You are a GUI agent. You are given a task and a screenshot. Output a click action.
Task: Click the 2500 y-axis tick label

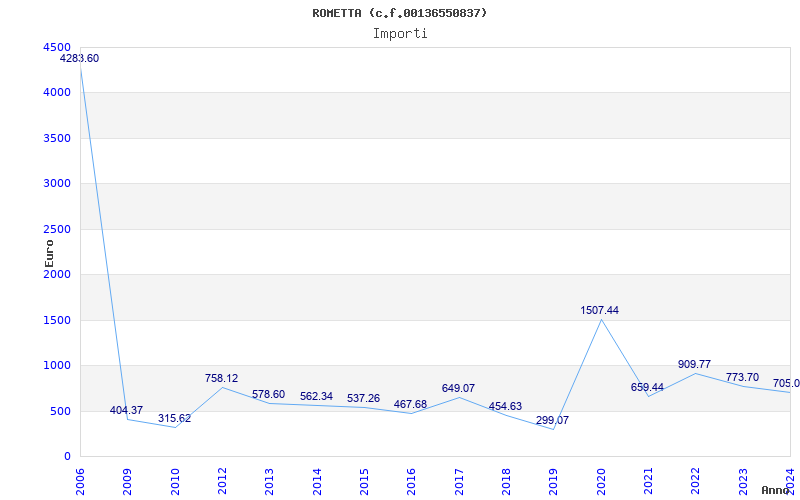tap(57, 230)
